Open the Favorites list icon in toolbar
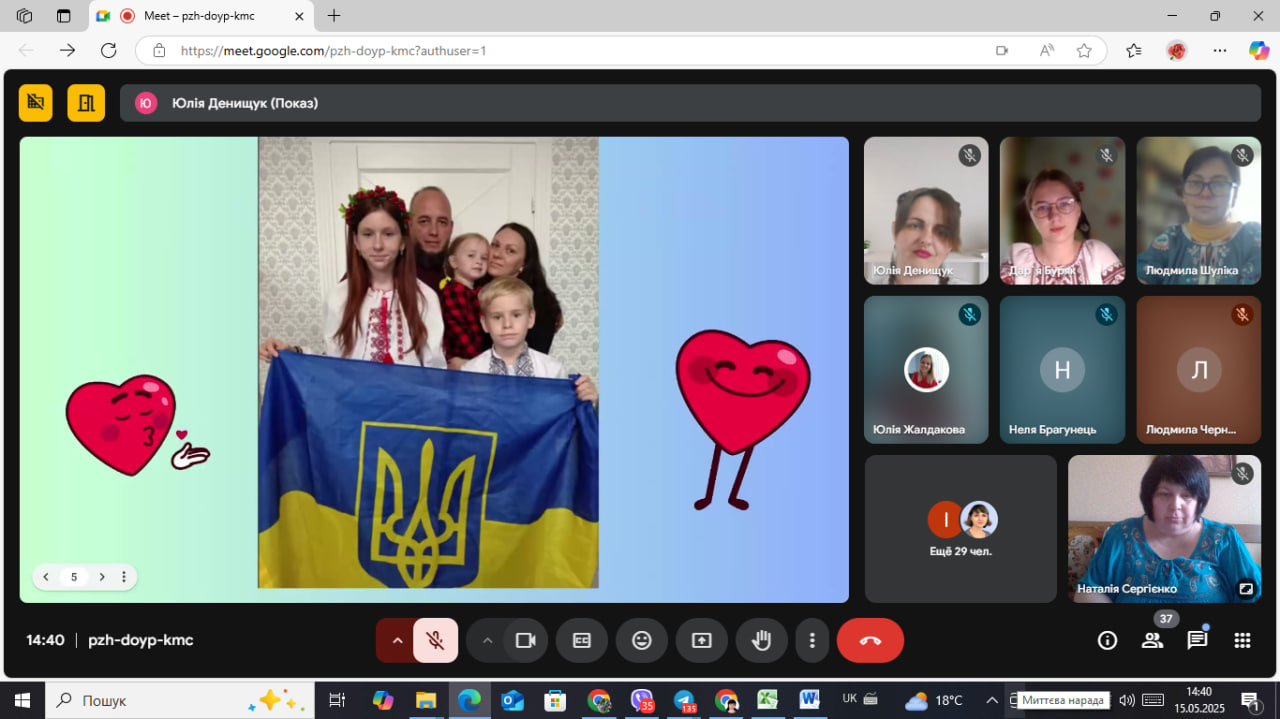Viewport: 1280px width, 719px height. coord(1133,50)
